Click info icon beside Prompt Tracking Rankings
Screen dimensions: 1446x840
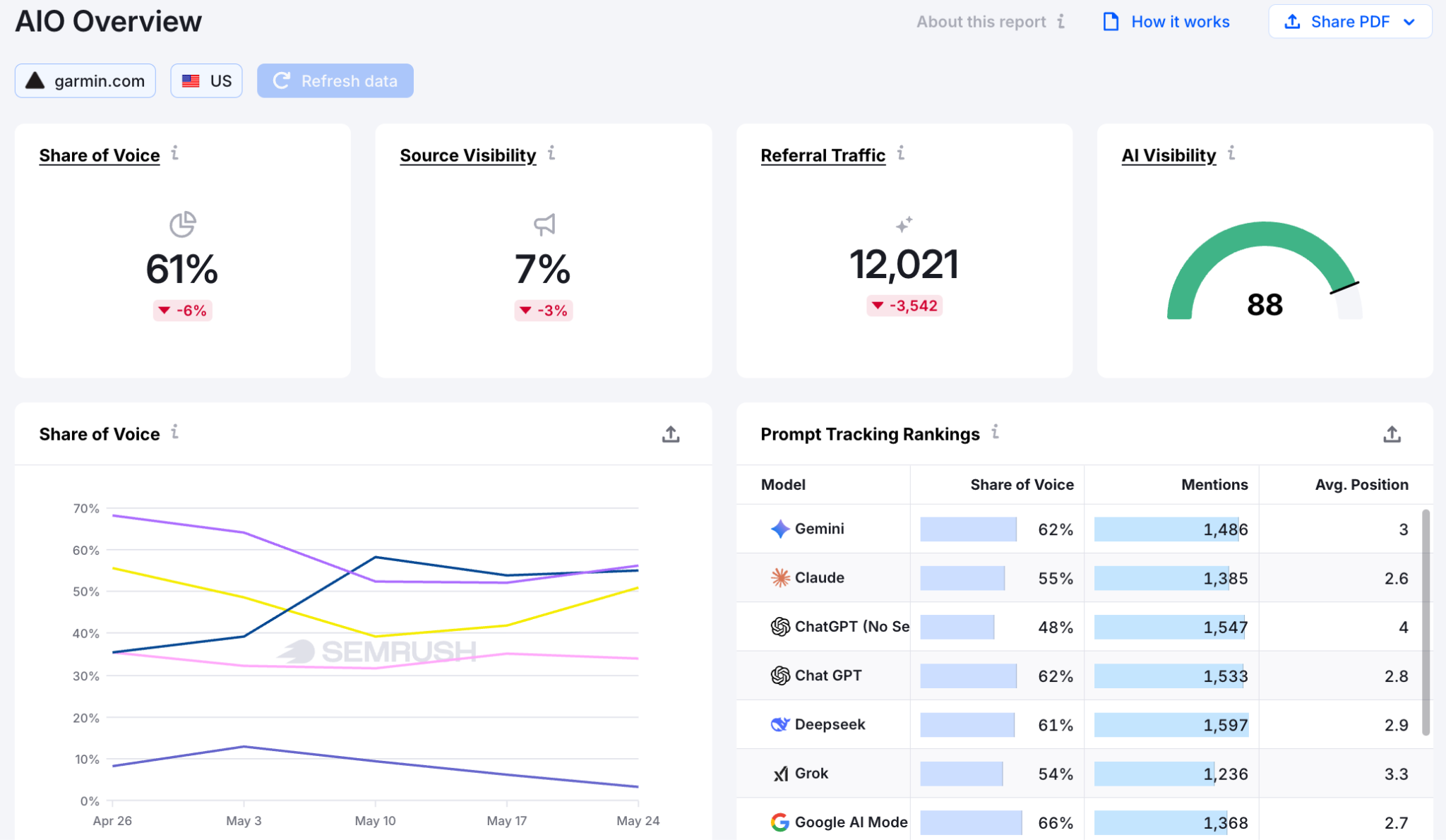[x=995, y=431]
